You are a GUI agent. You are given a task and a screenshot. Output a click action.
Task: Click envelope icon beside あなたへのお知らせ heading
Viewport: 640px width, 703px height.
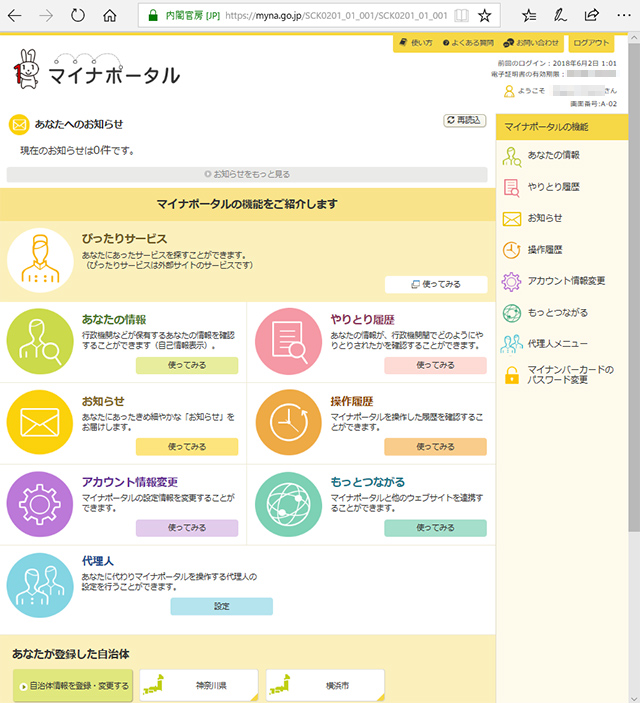(19, 125)
